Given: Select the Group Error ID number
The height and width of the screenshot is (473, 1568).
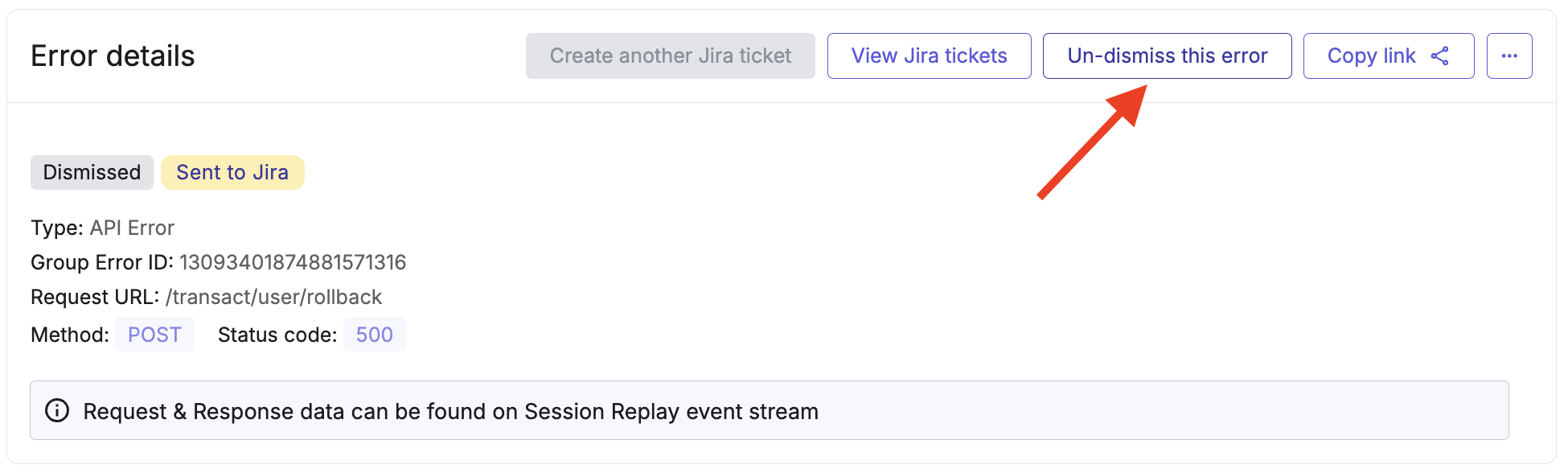Looking at the screenshot, I should (x=293, y=262).
